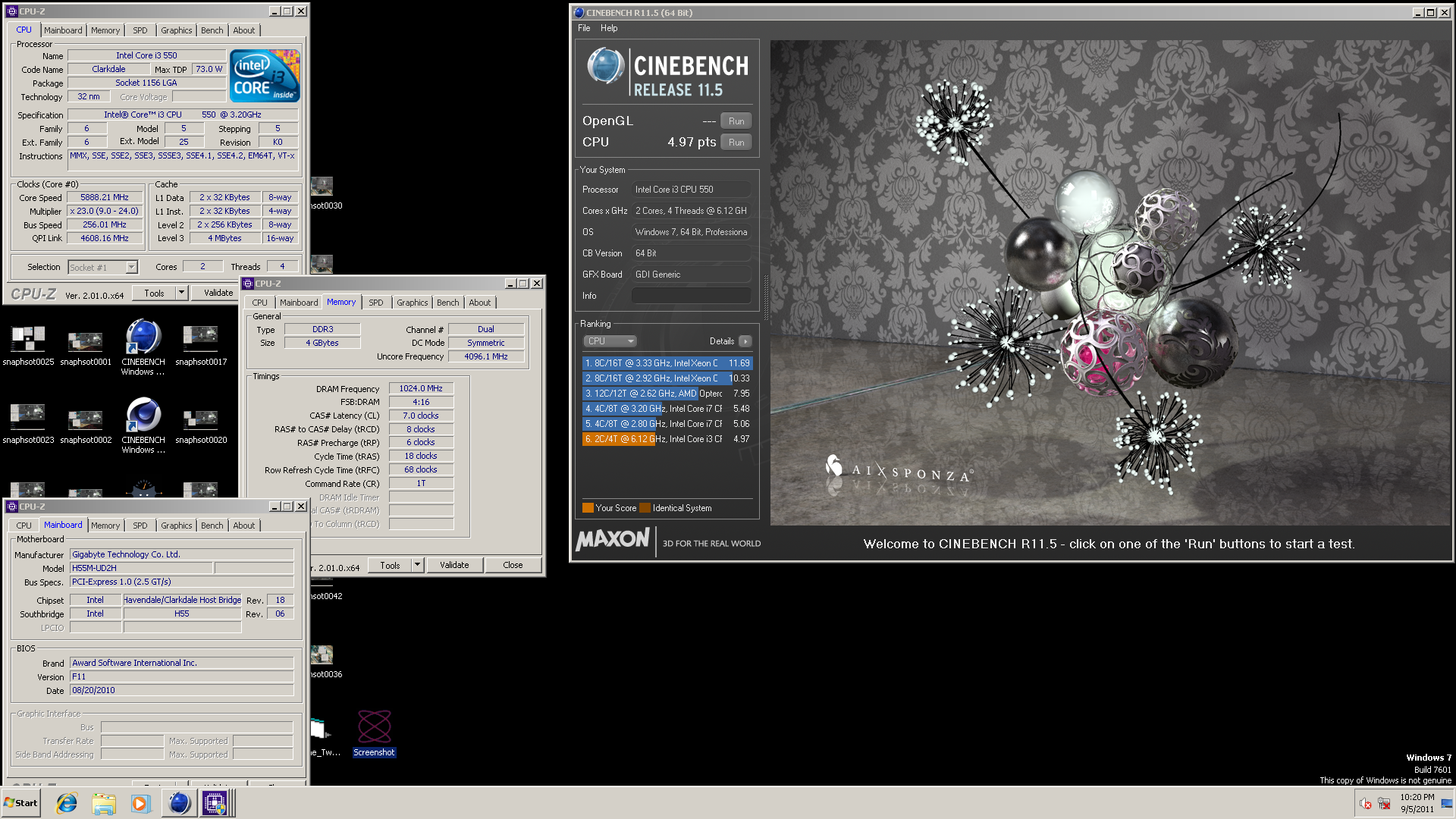Image resolution: width=1456 pixels, height=819 pixels.
Task: Open About tab in top CPU-Z window
Action: pos(244,30)
